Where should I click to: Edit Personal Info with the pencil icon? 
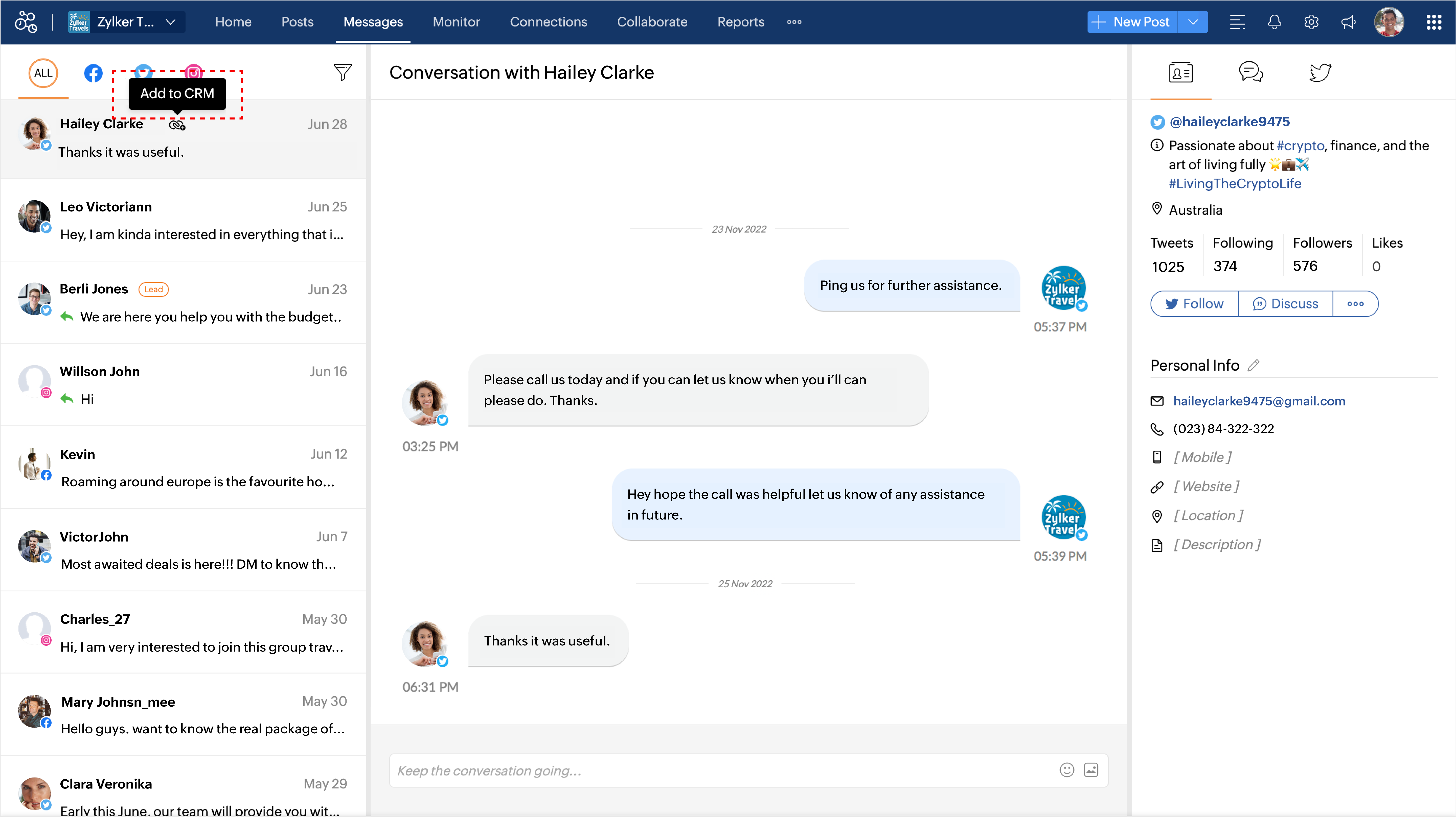(x=1254, y=365)
